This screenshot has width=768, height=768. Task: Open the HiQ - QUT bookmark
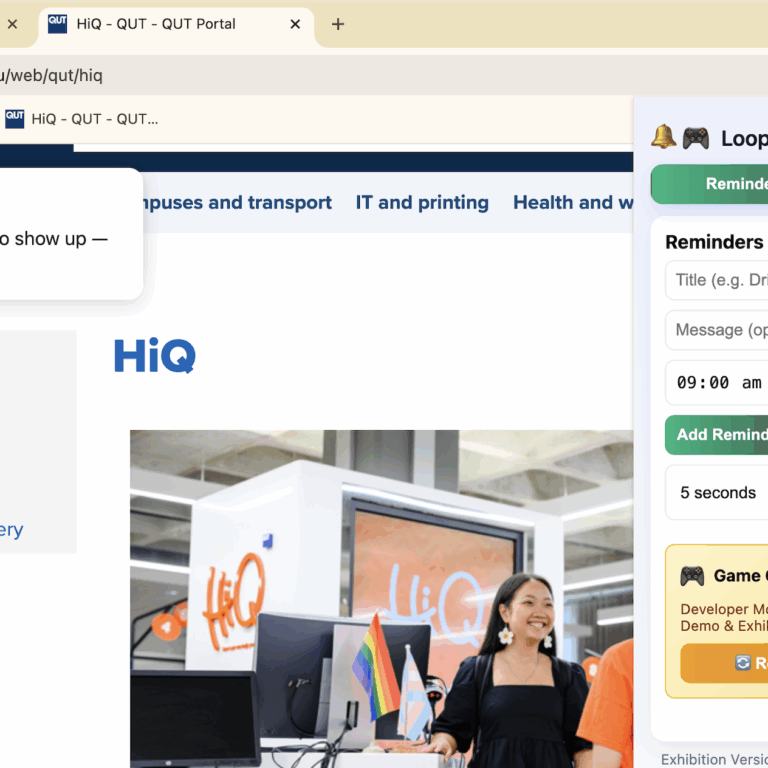click(x=94, y=119)
